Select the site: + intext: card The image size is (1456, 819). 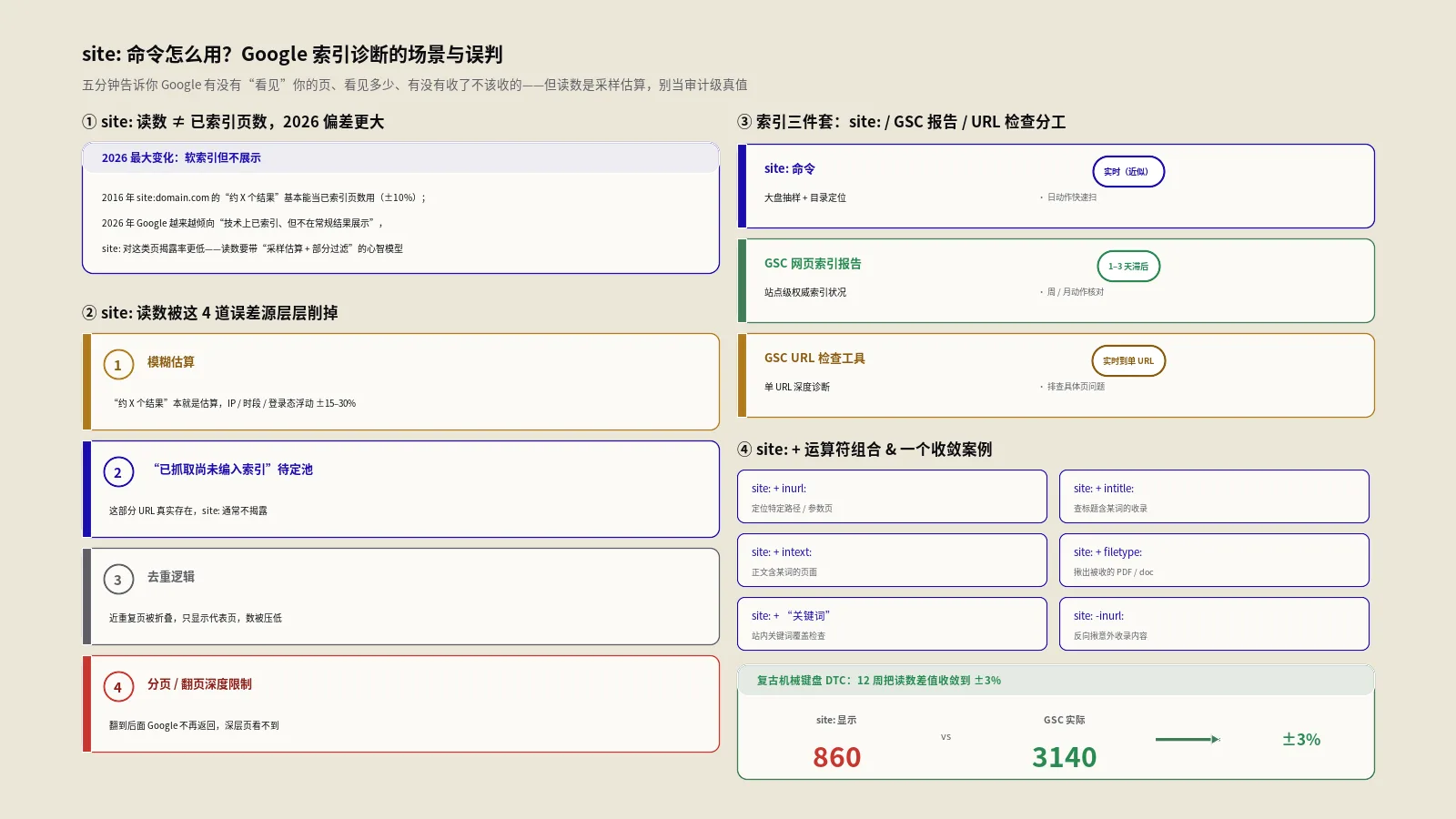point(892,560)
